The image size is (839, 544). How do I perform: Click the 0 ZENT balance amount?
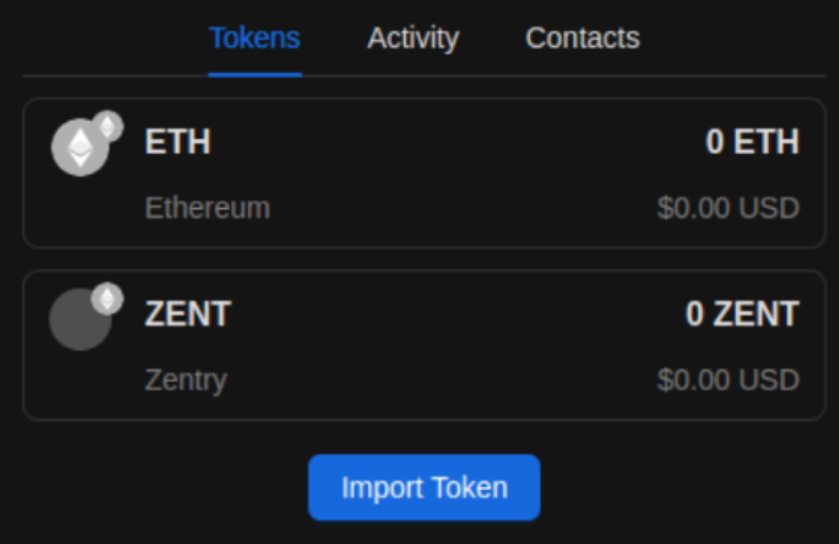(x=743, y=313)
